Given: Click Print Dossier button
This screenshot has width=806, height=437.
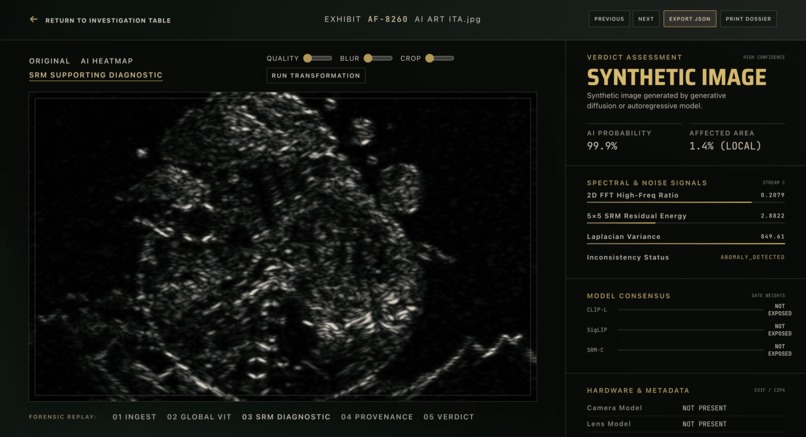Looking at the screenshot, I should coord(748,19).
